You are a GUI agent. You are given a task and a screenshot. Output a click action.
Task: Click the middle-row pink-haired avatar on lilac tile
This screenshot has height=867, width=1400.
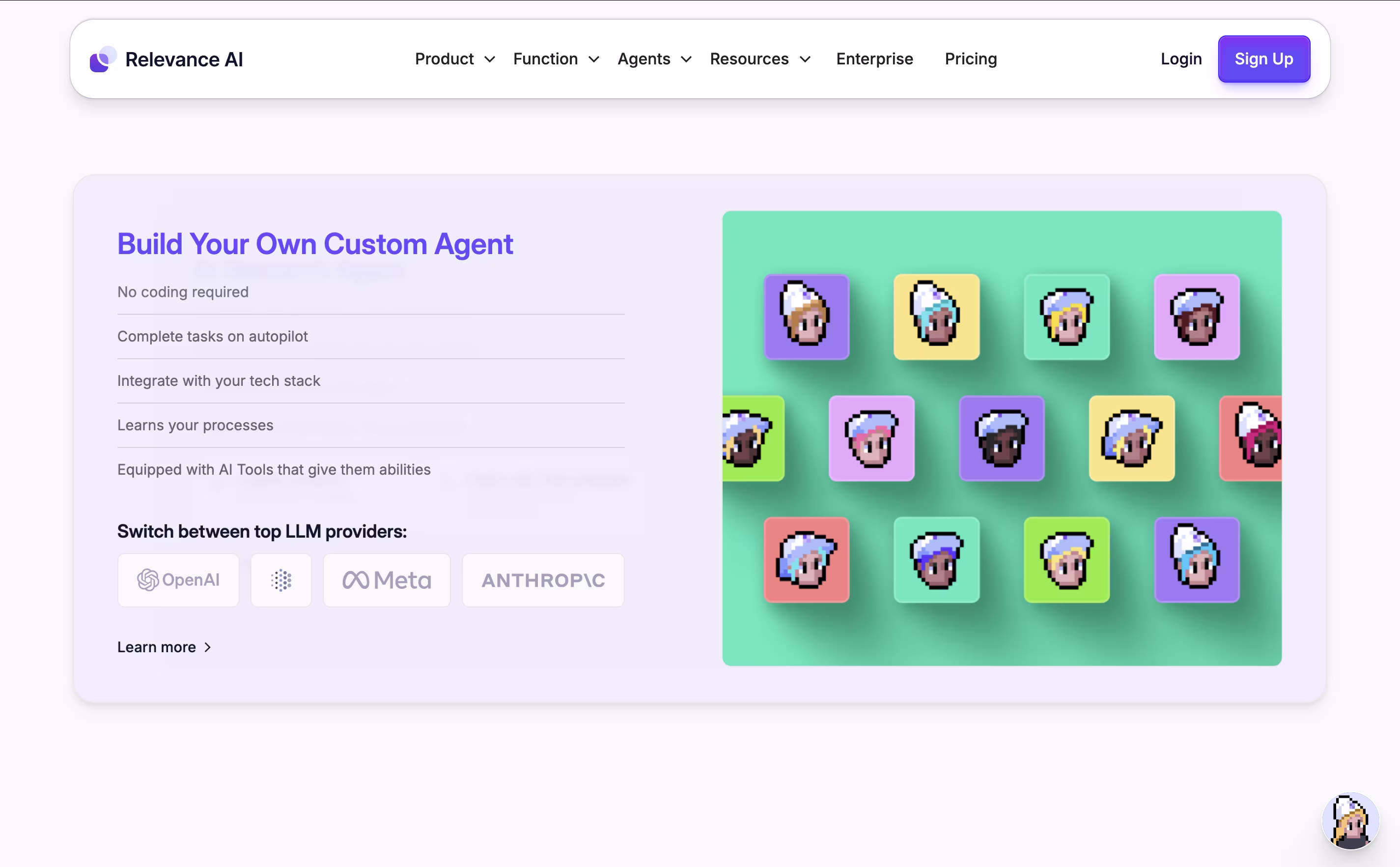pyautogui.click(x=871, y=438)
